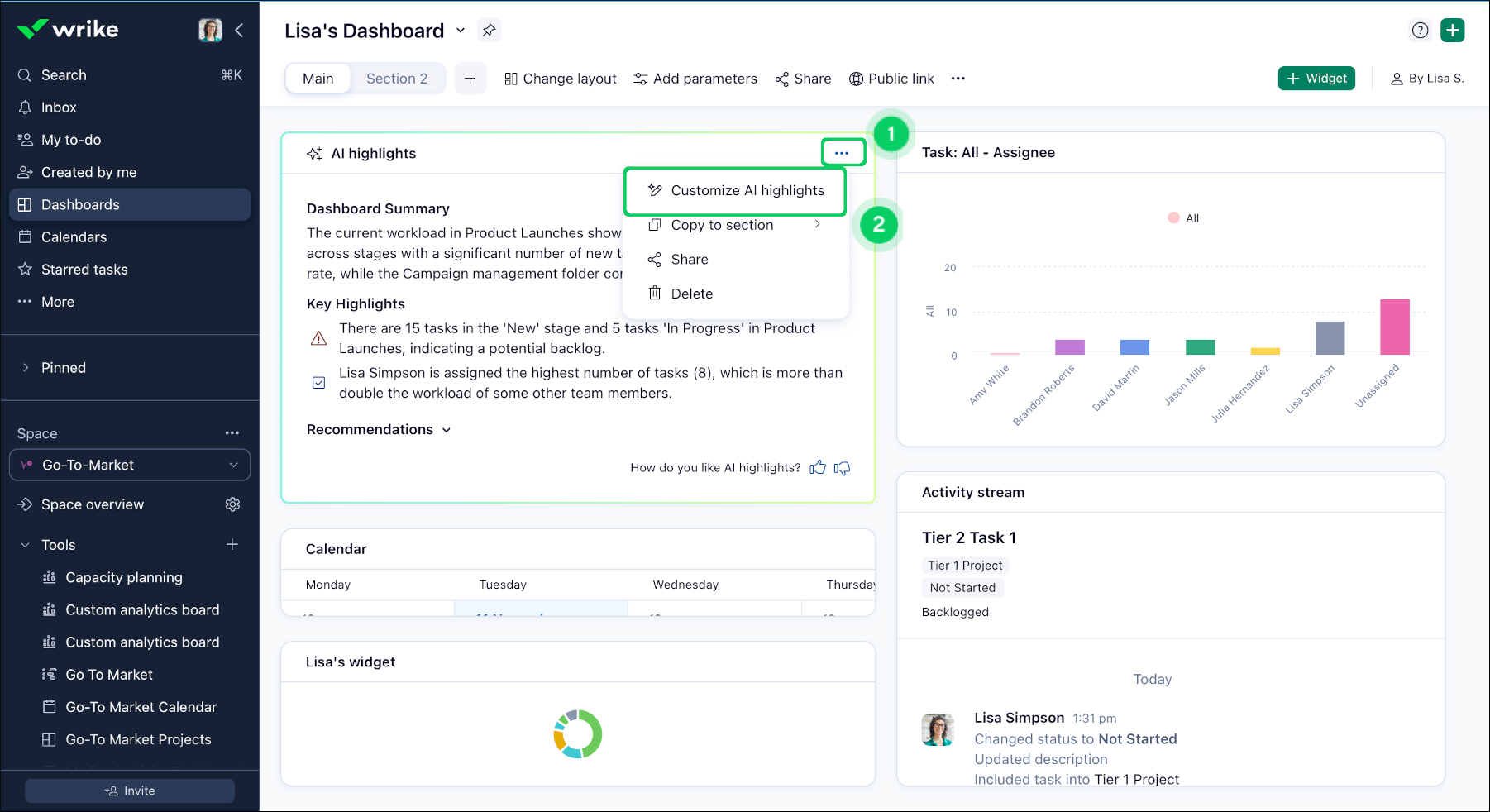The height and width of the screenshot is (812, 1490).
Task: Expand the Pinned section
Action: click(x=26, y=368)
